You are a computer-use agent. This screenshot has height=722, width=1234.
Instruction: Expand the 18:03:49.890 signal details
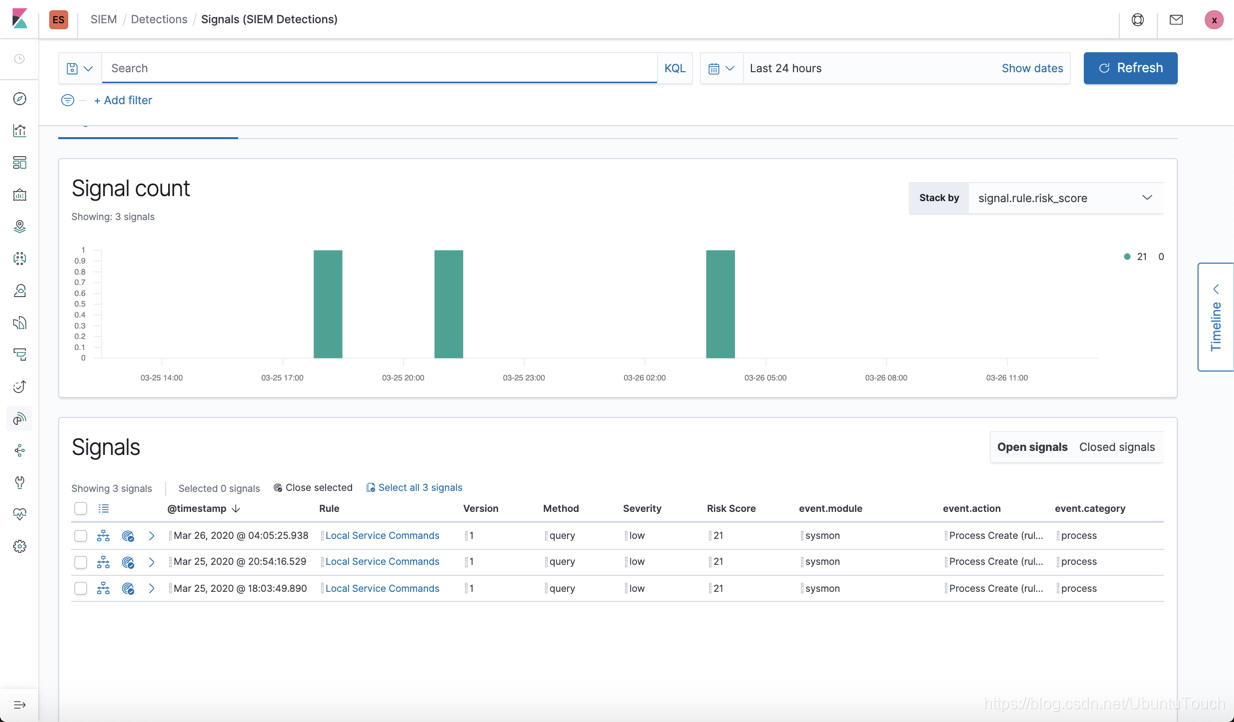tap(151, 589)
